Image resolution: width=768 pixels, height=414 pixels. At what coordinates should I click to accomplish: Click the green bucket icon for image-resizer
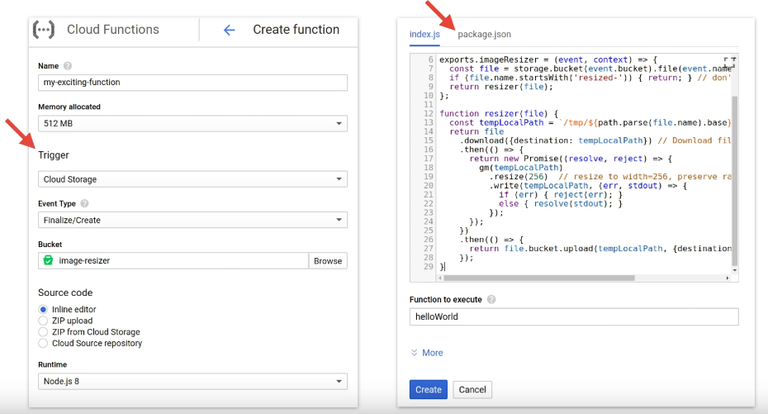[x=47, y=260]
